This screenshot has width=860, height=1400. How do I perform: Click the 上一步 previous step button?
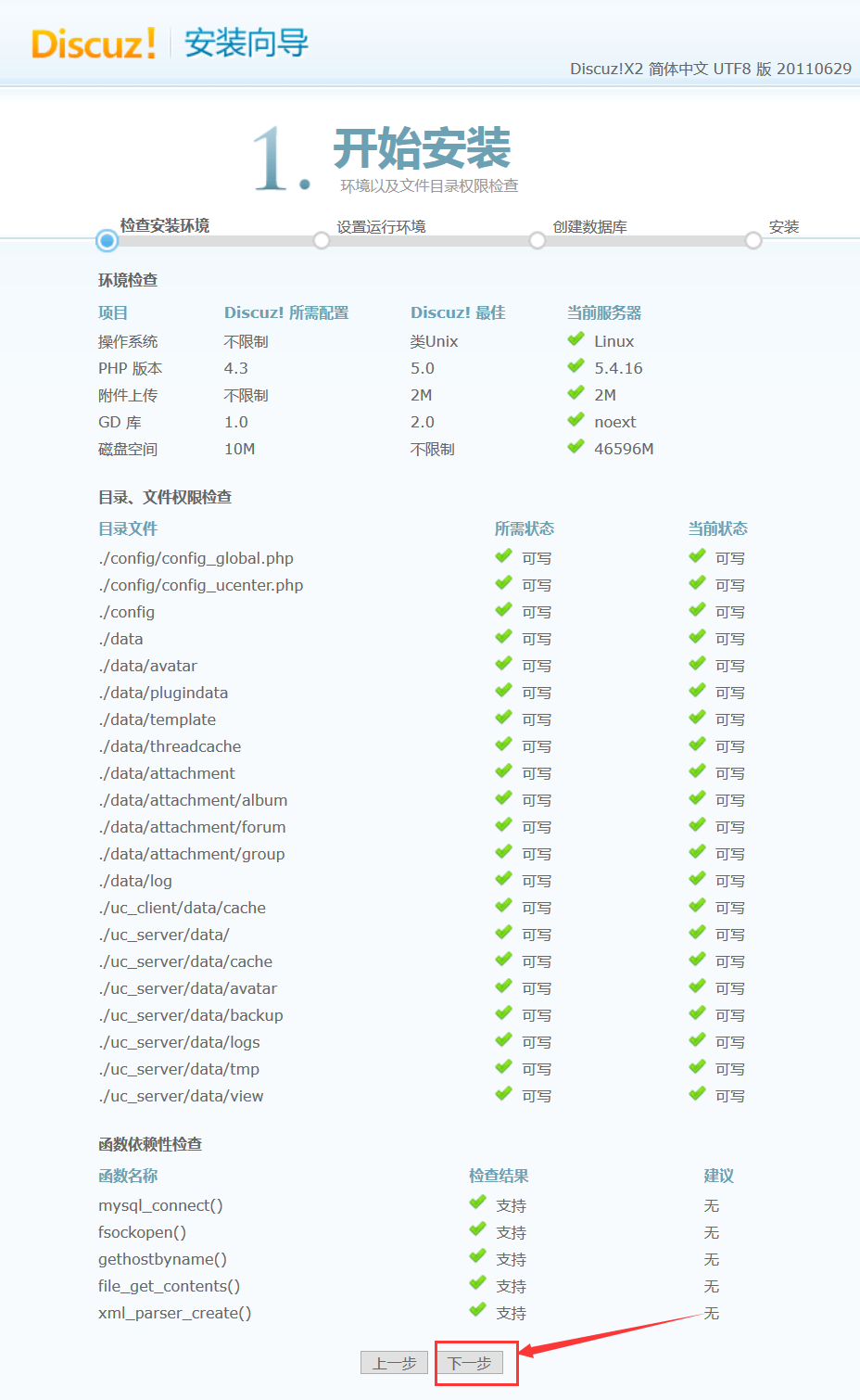394,1363
